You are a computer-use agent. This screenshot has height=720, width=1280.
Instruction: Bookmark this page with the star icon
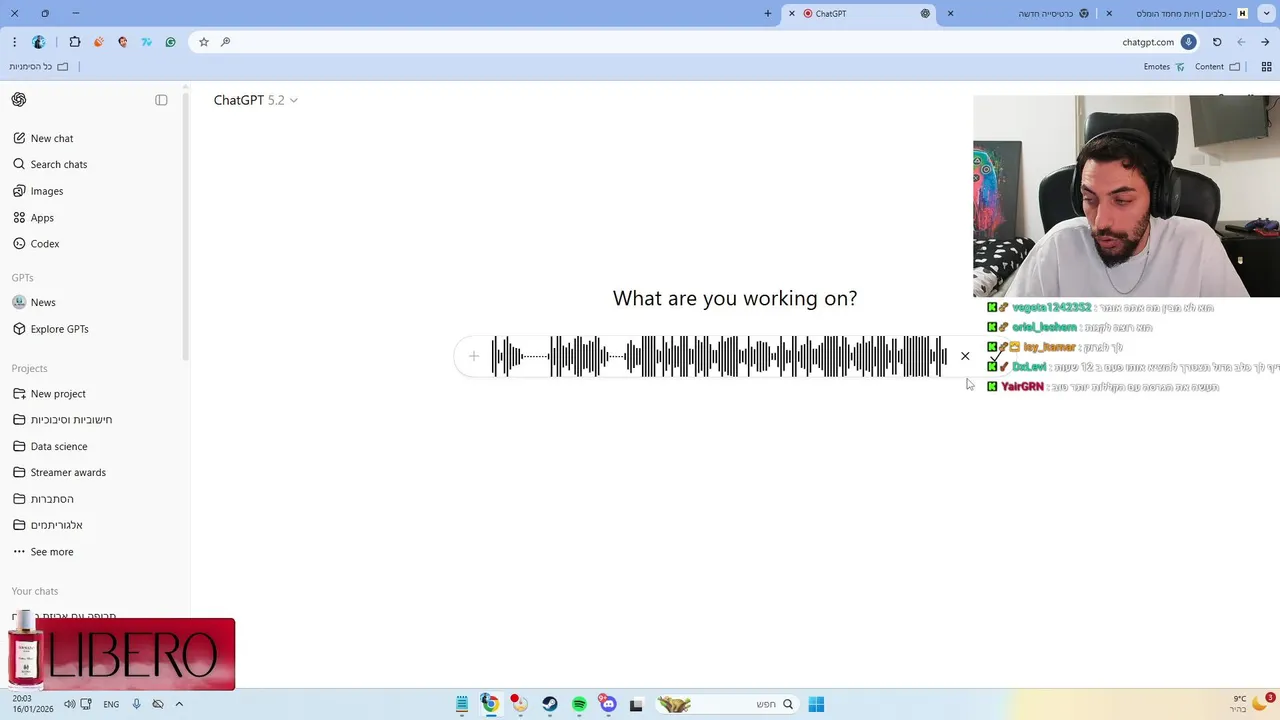click(x=204, y=42)
